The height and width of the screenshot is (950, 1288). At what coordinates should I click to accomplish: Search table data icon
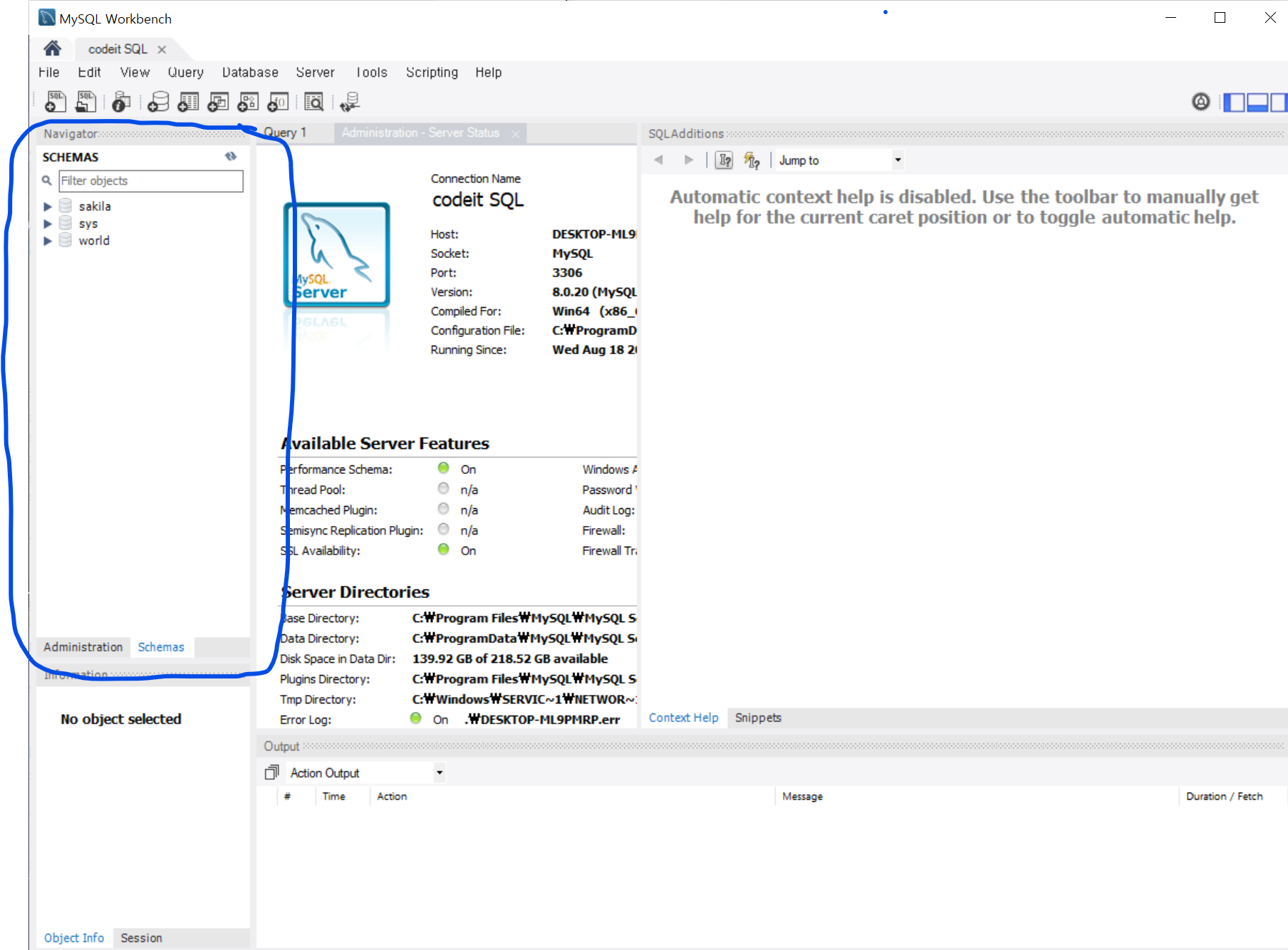(314, 102)
